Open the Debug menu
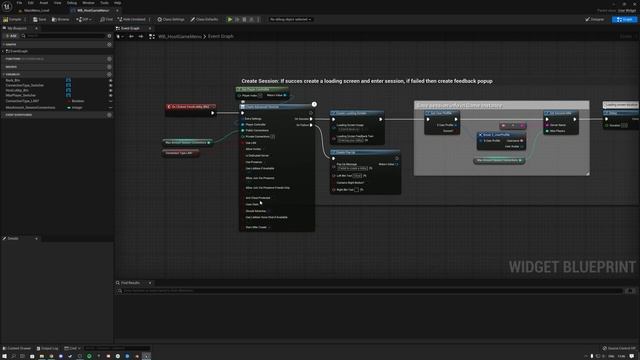The image size is (640, 360). point(72,3)
